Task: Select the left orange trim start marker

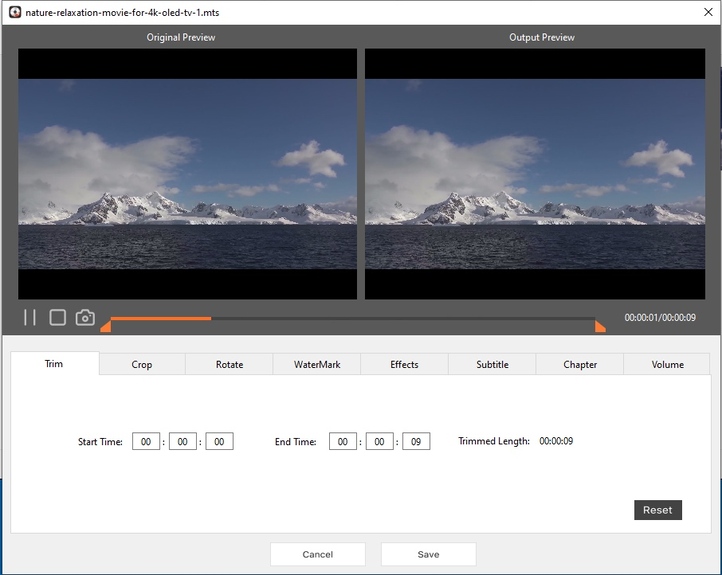Action: [106, 326]
